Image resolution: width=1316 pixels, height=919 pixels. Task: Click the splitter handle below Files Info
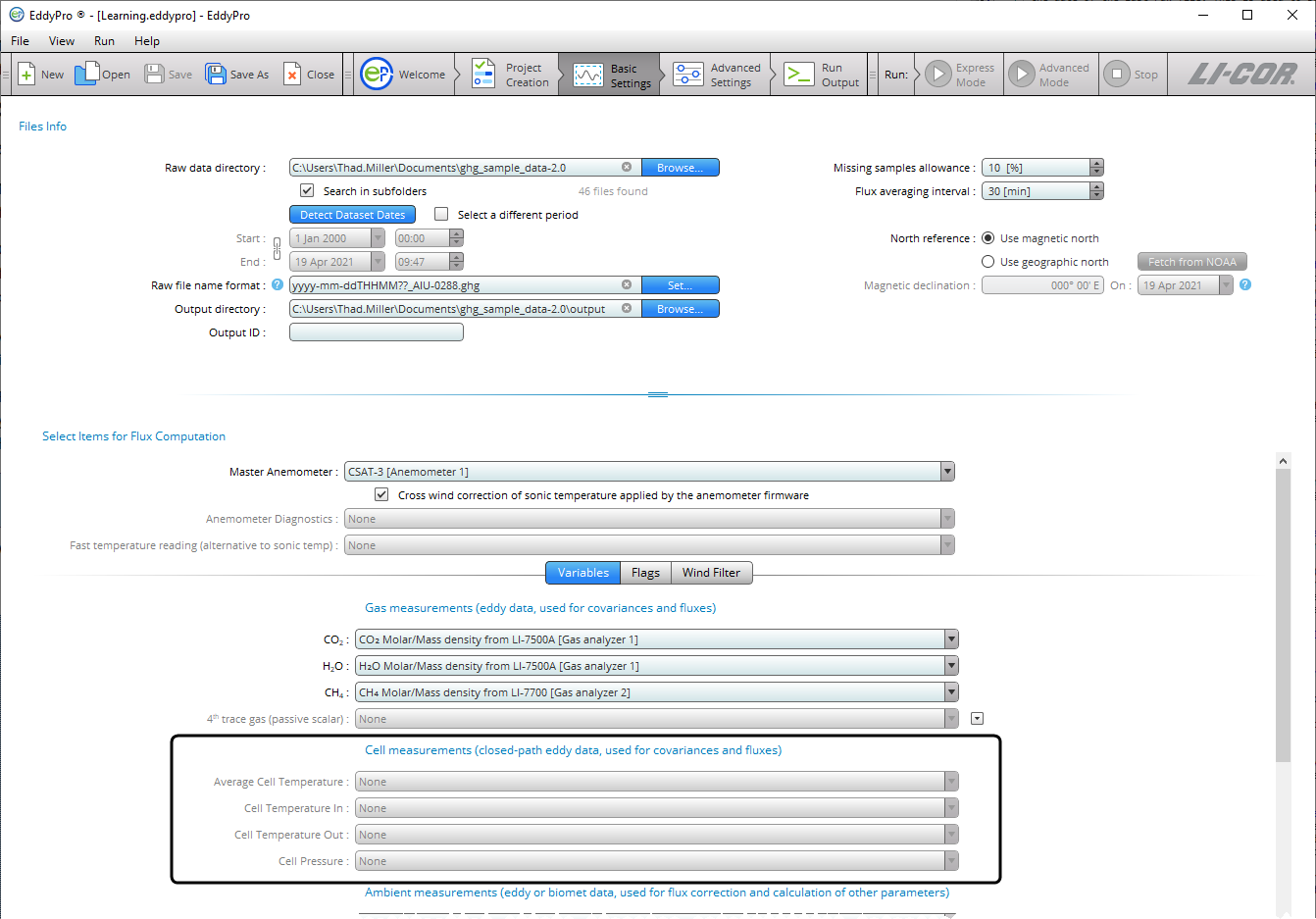[x=658, y=394]
